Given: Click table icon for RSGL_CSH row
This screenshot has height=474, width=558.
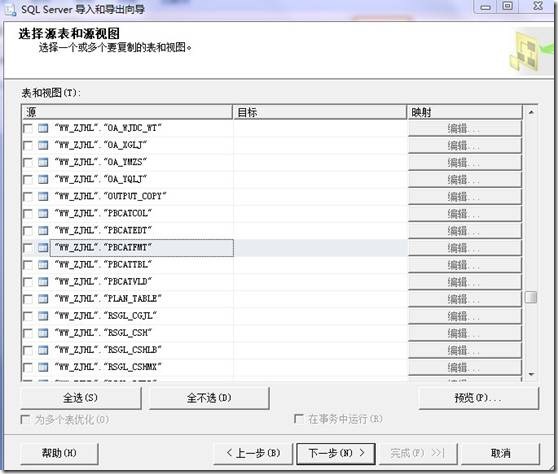Looking at the screenshot, I should click(43, 333).
